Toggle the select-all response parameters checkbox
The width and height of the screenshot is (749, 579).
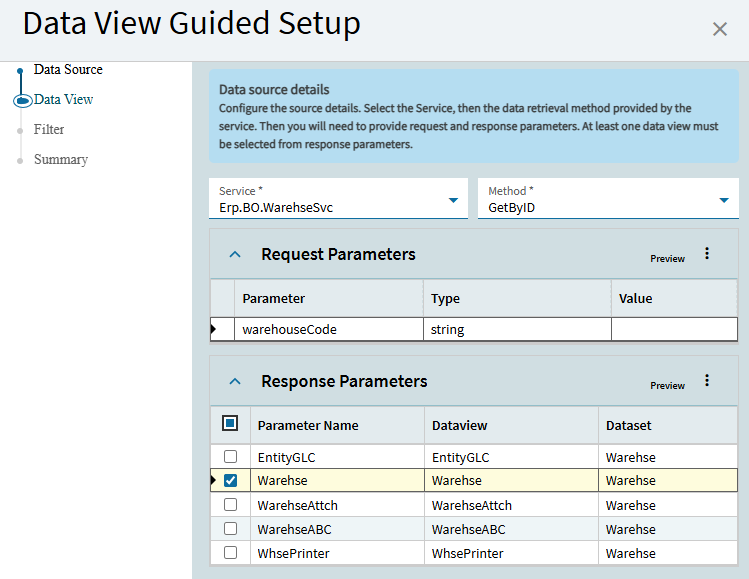230,424
